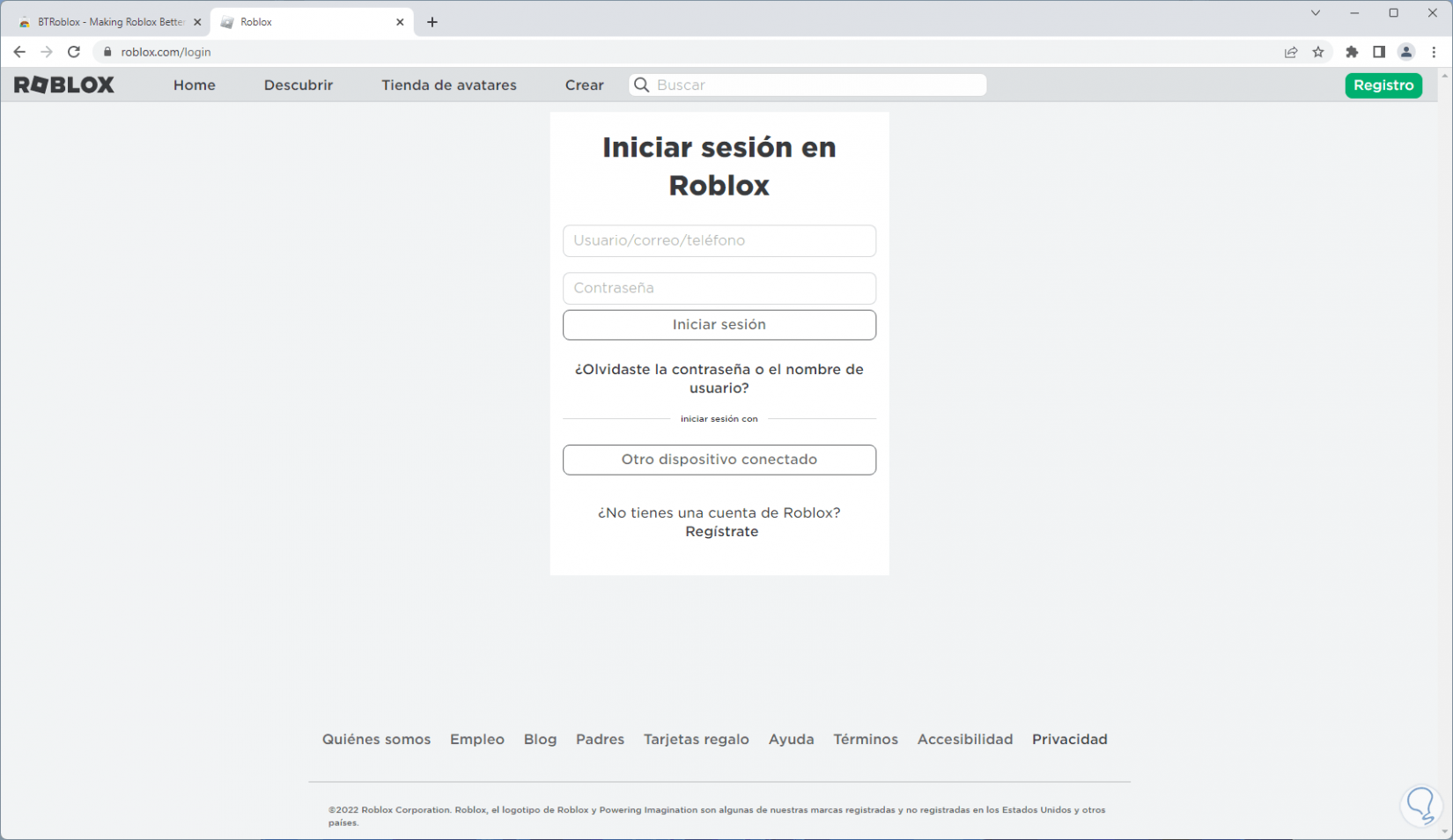Open the Crear navigation link
The height and width of the screenshot is (840, 1453).
585,85
